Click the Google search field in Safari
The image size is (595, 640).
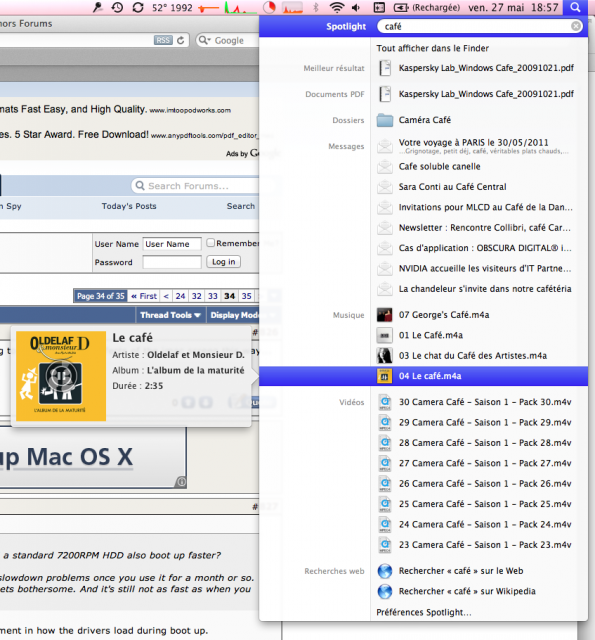point(229,40)
